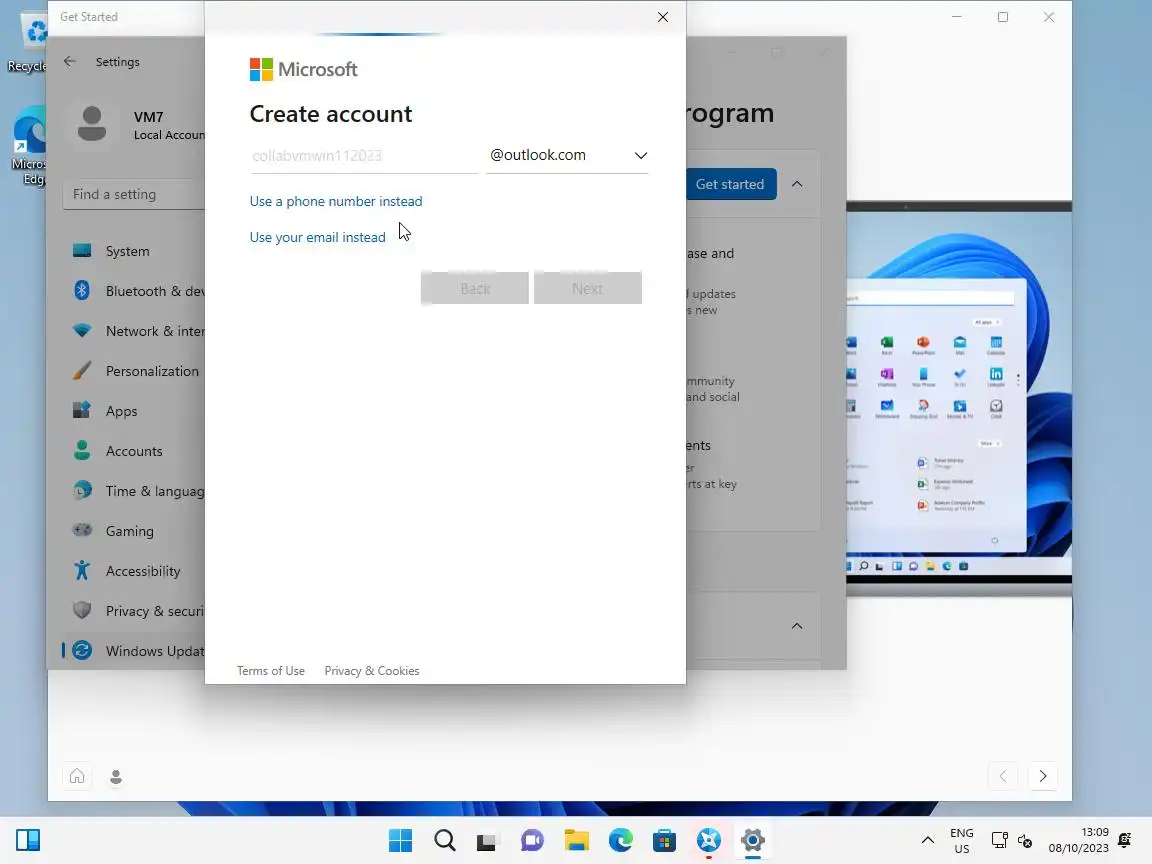This screenshot has height=864, width=1152.
Task: Click ENG US language indicator
Action: click(962, 840)
